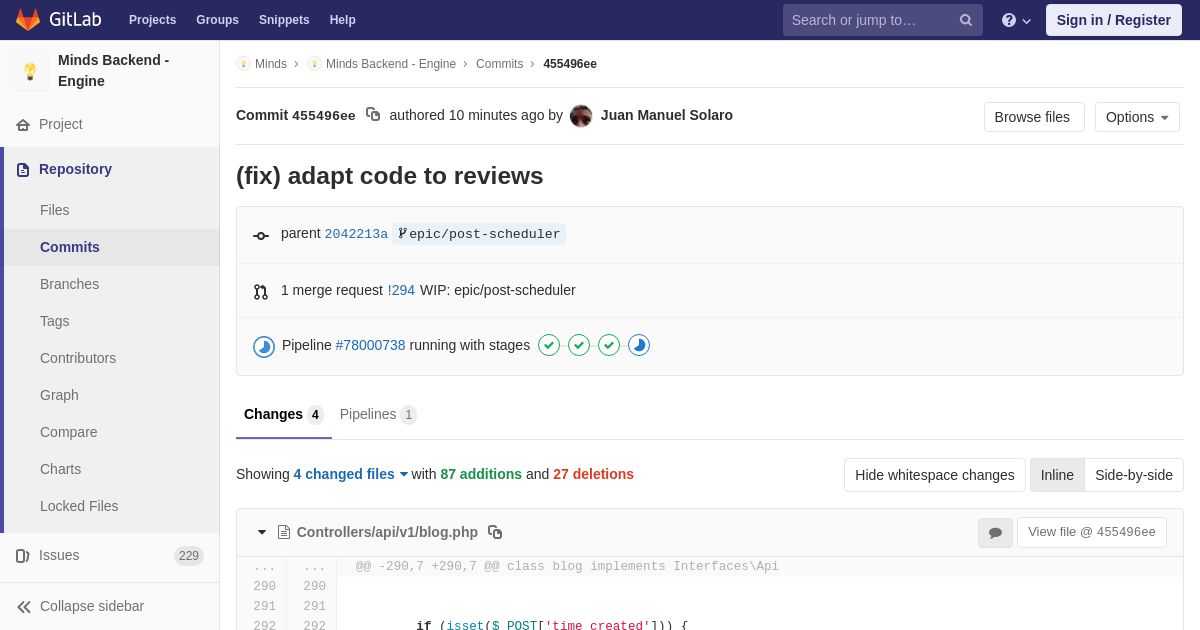The height and width of the screenshot is (630, 1200).
Task: Click the collapse sidebar chevrons icon
Action: 24,607
